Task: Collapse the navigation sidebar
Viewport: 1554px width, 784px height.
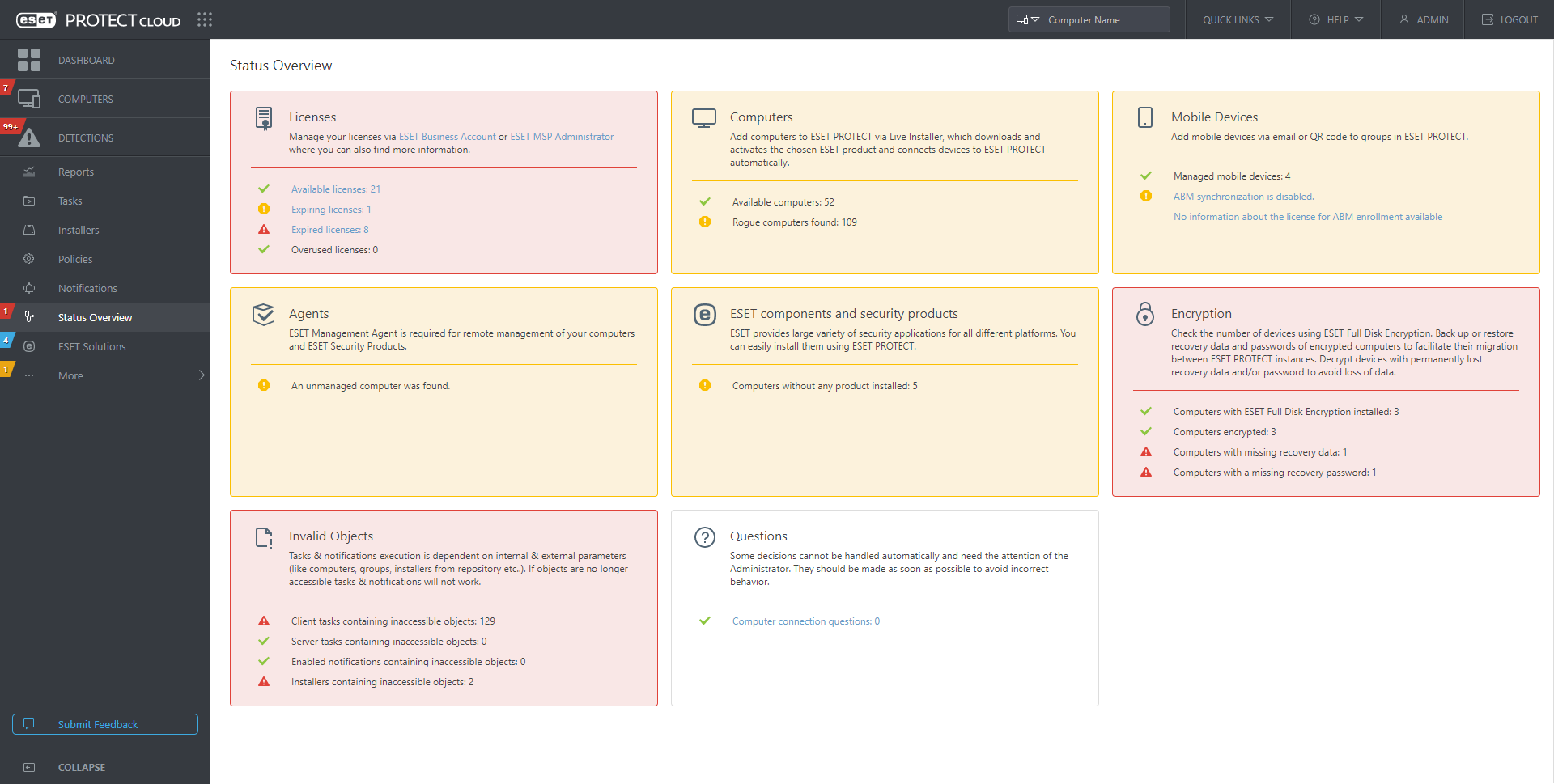Action: pyautogui.click(x=81, y=767)
